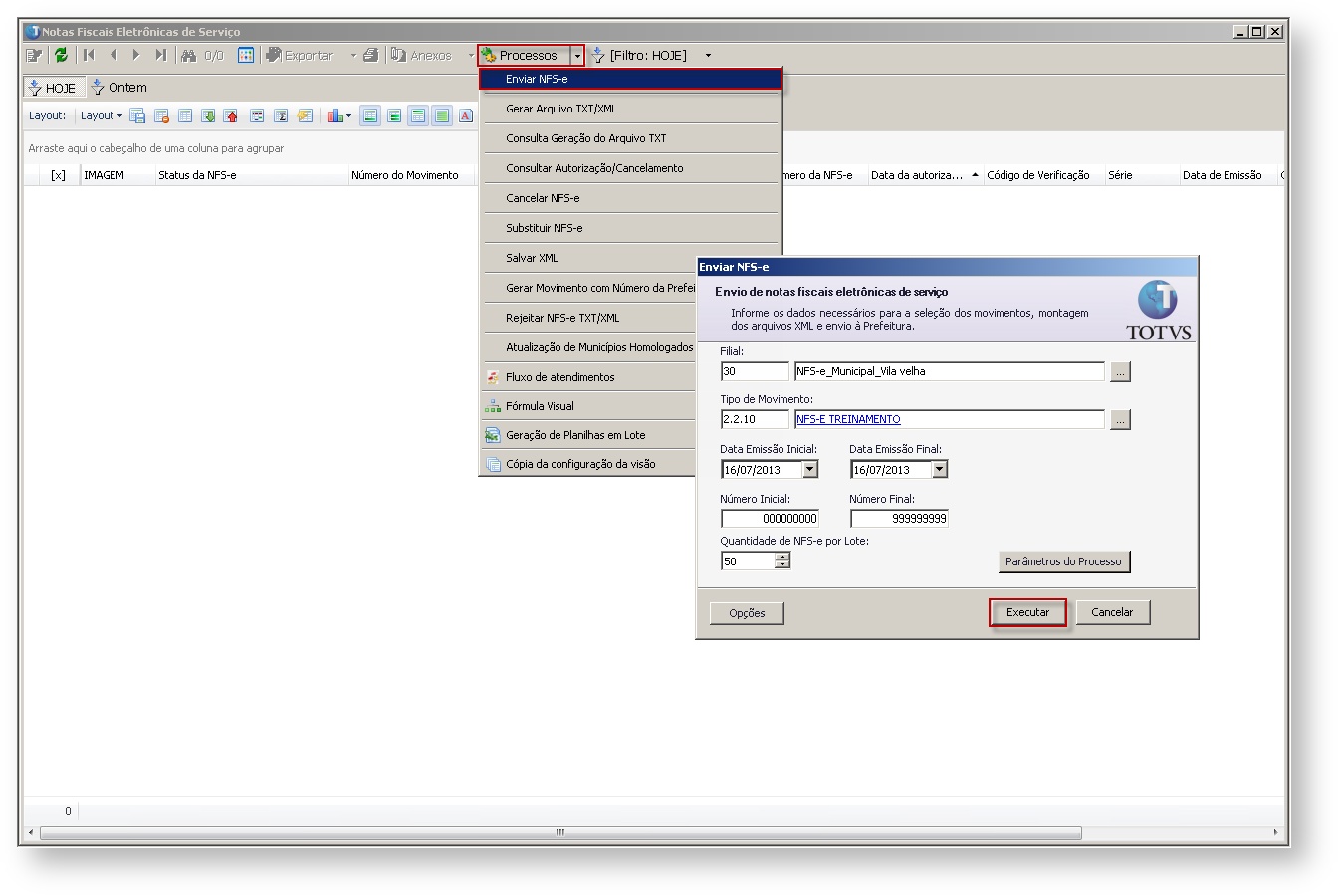The image size is (1339, 896).
Task: Click the grid icon with green down arrow
Action: pos(208,116)
